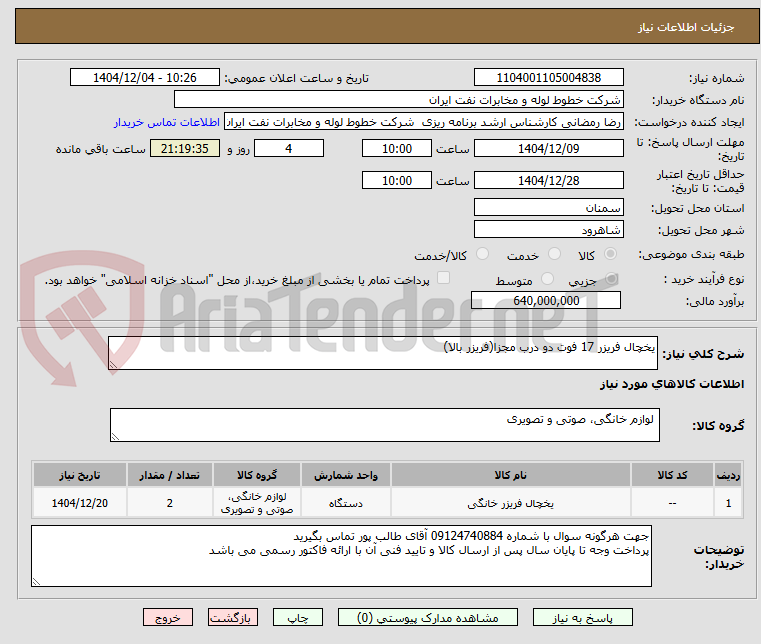Click the پاسخ به نیاز button
Image resolution: width=761 pixels, height=644 pixels.
pos(582,617)
